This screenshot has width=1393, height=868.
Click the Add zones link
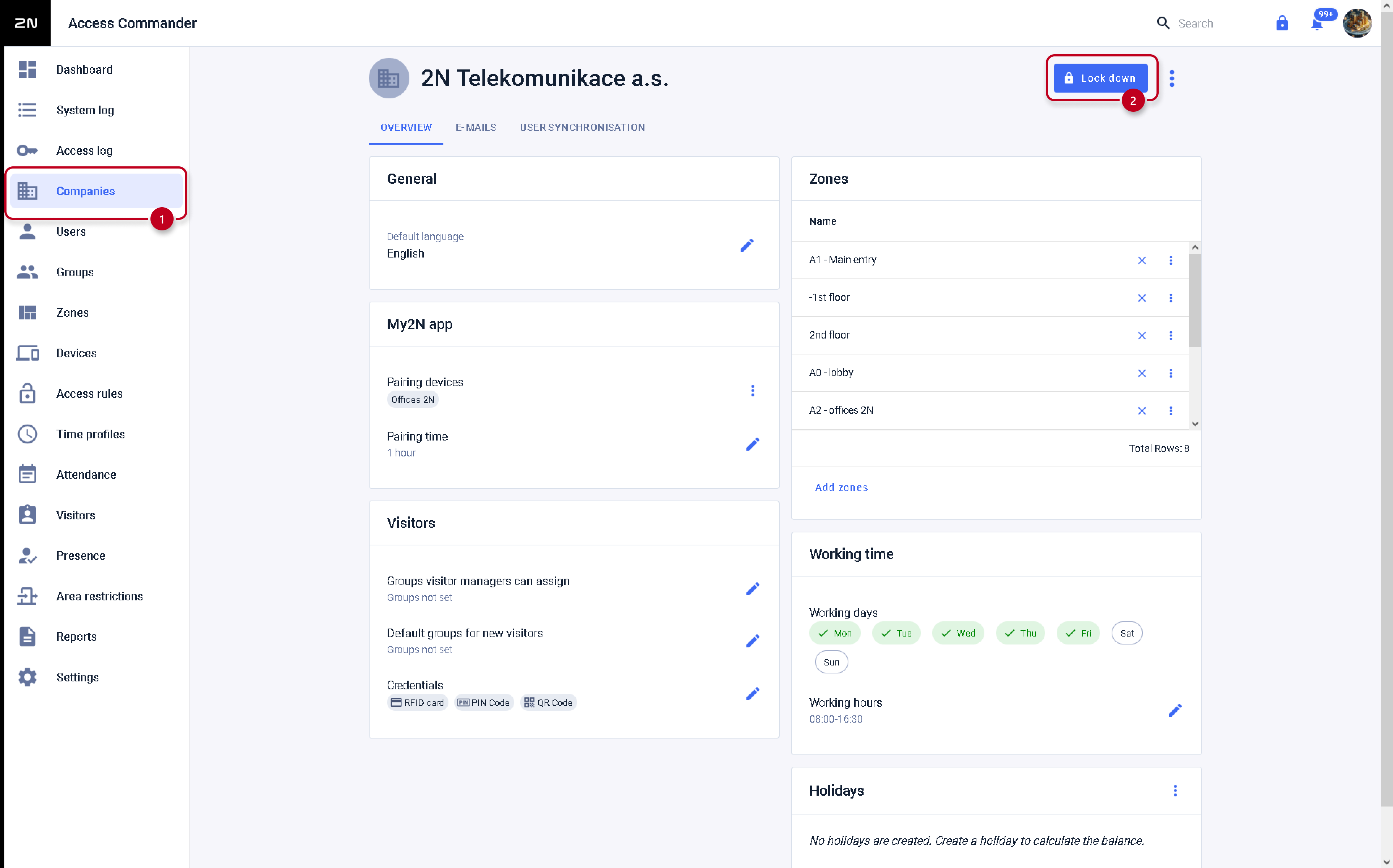841,488
